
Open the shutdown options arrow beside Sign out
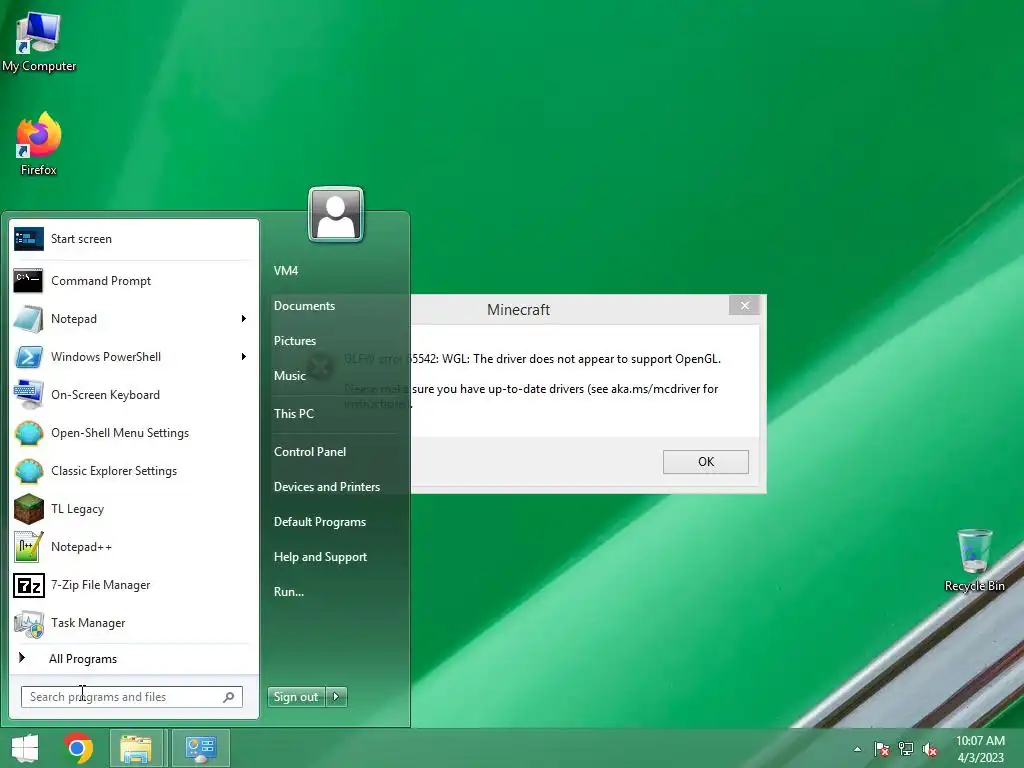point(336,697)
